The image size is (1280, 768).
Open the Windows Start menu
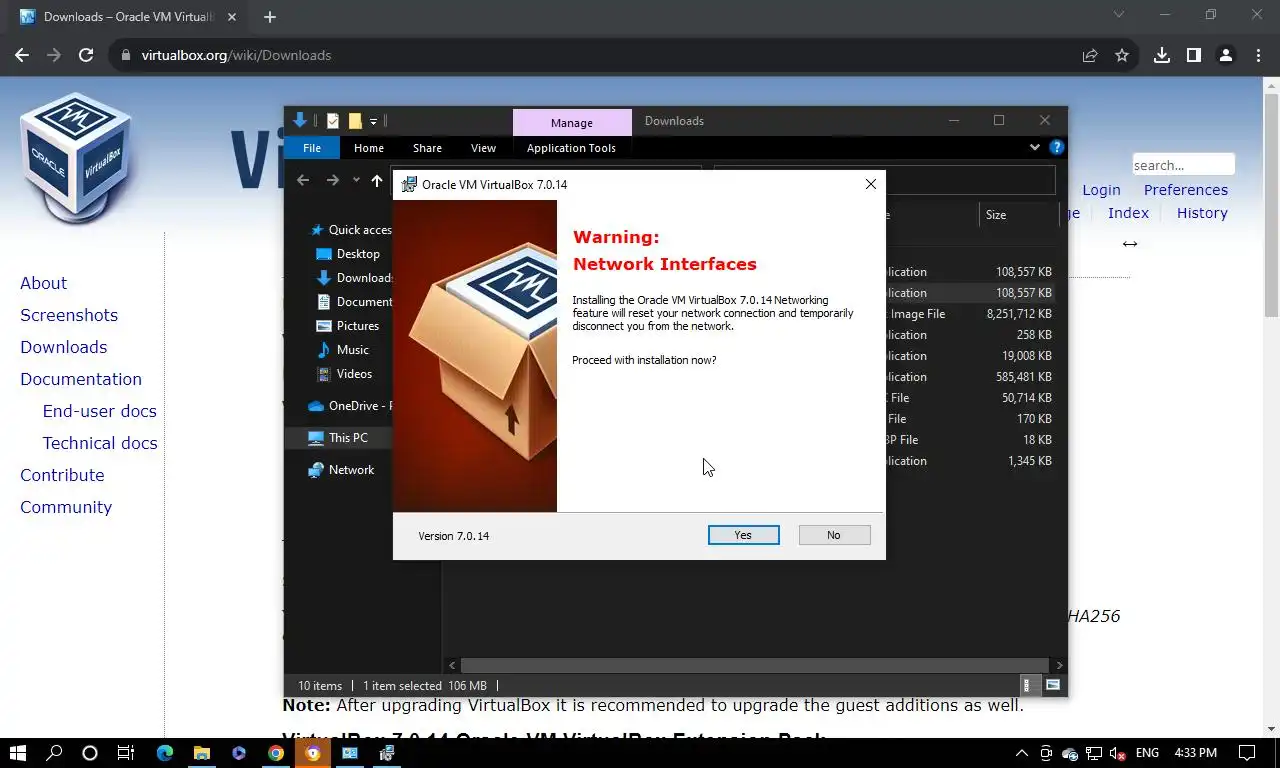[18, 753]
